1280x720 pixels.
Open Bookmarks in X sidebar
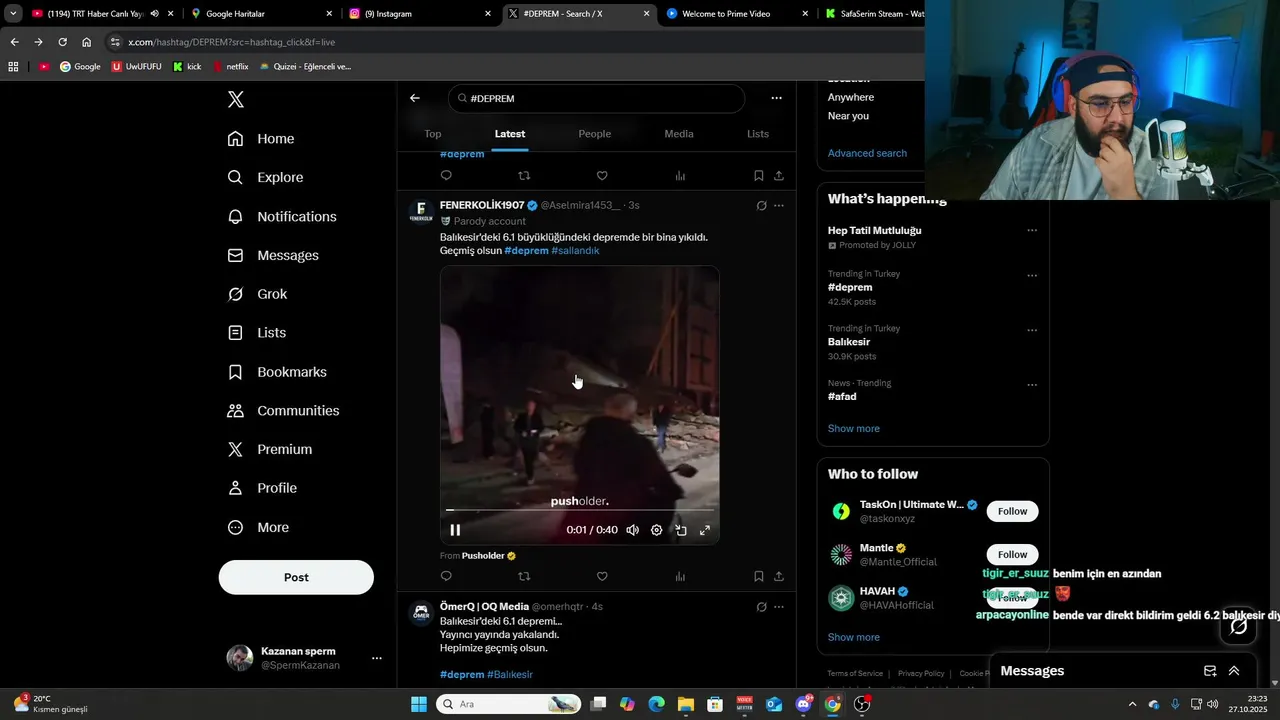(x=277, y=372)
